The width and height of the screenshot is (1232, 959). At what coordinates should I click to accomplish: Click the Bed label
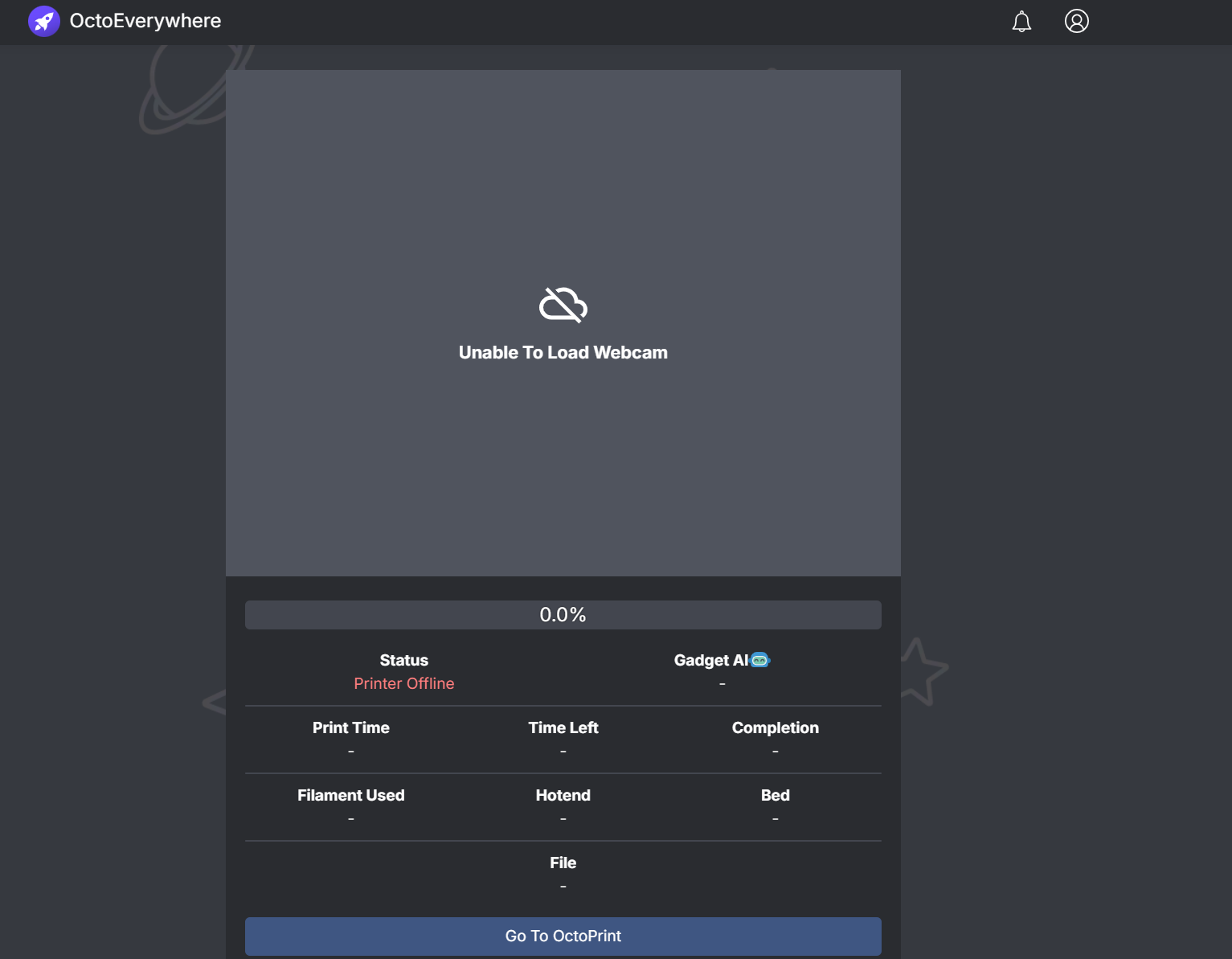(776, 795)
